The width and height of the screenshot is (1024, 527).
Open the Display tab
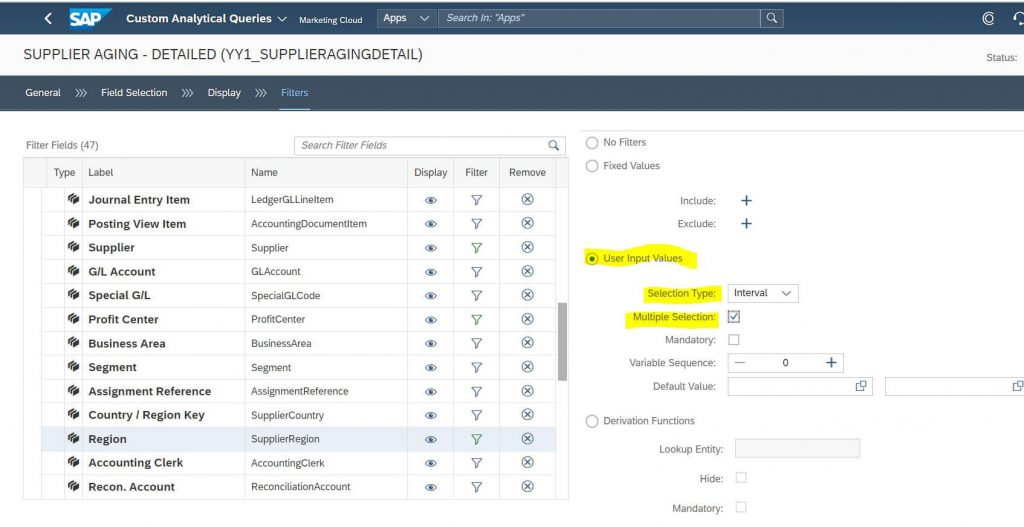tap(224, 93)
